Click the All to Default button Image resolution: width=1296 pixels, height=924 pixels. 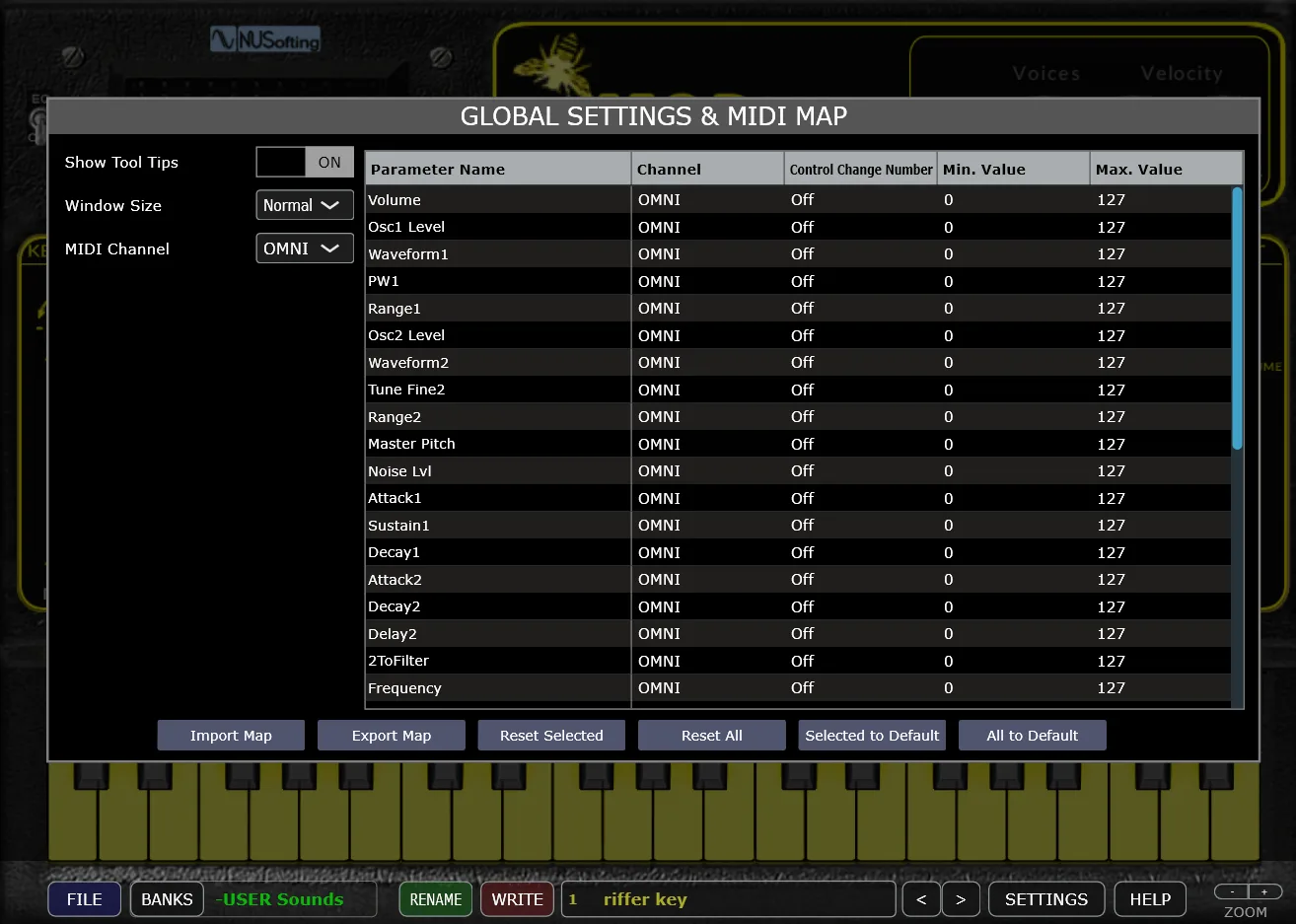click(1033, 736)
